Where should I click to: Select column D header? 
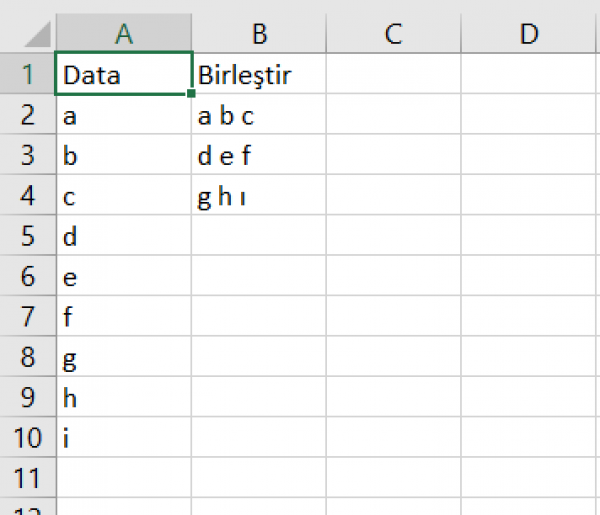529,33
